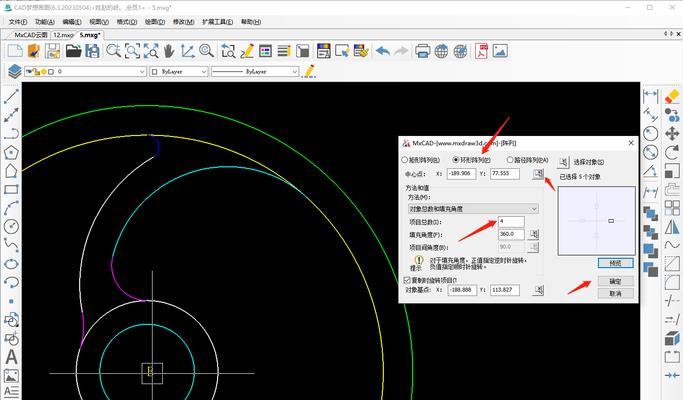Click the Move tool four-arrow icon
The image size is (683, 400).
[673, 133]
